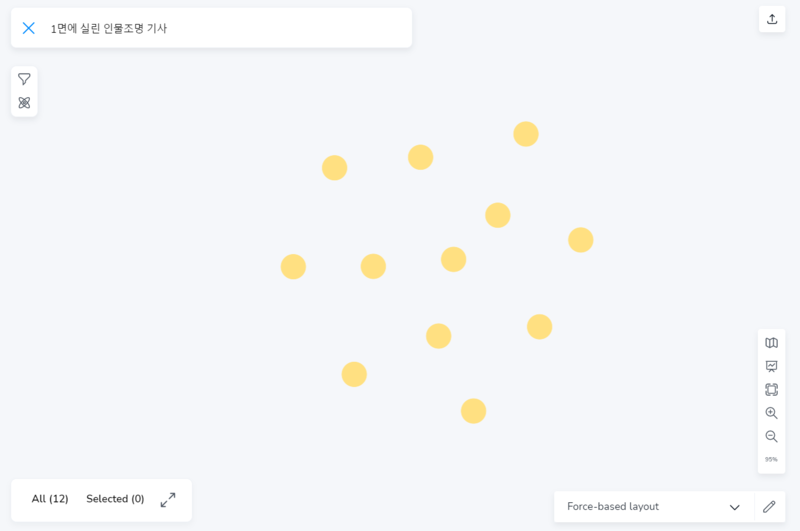Switch to the All (12) tab
The width and height of the screenshot is (800, 531).
coord(50,499)
